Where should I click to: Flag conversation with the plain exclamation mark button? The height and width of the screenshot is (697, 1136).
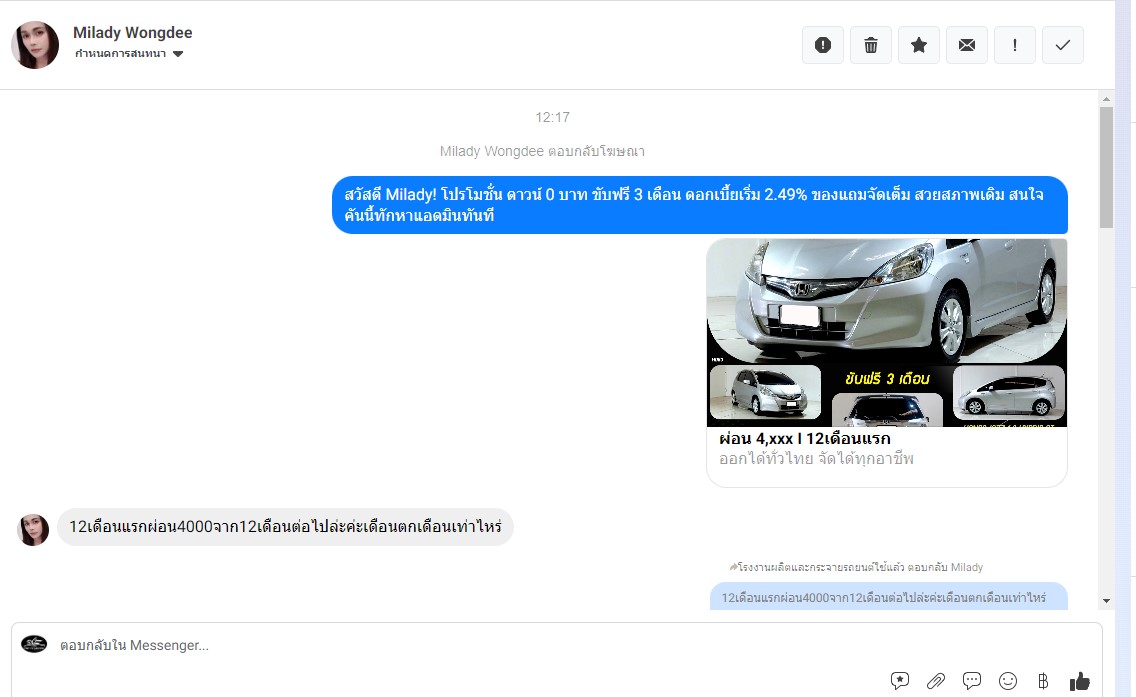pyautogui.click(x=1014, y=45)
